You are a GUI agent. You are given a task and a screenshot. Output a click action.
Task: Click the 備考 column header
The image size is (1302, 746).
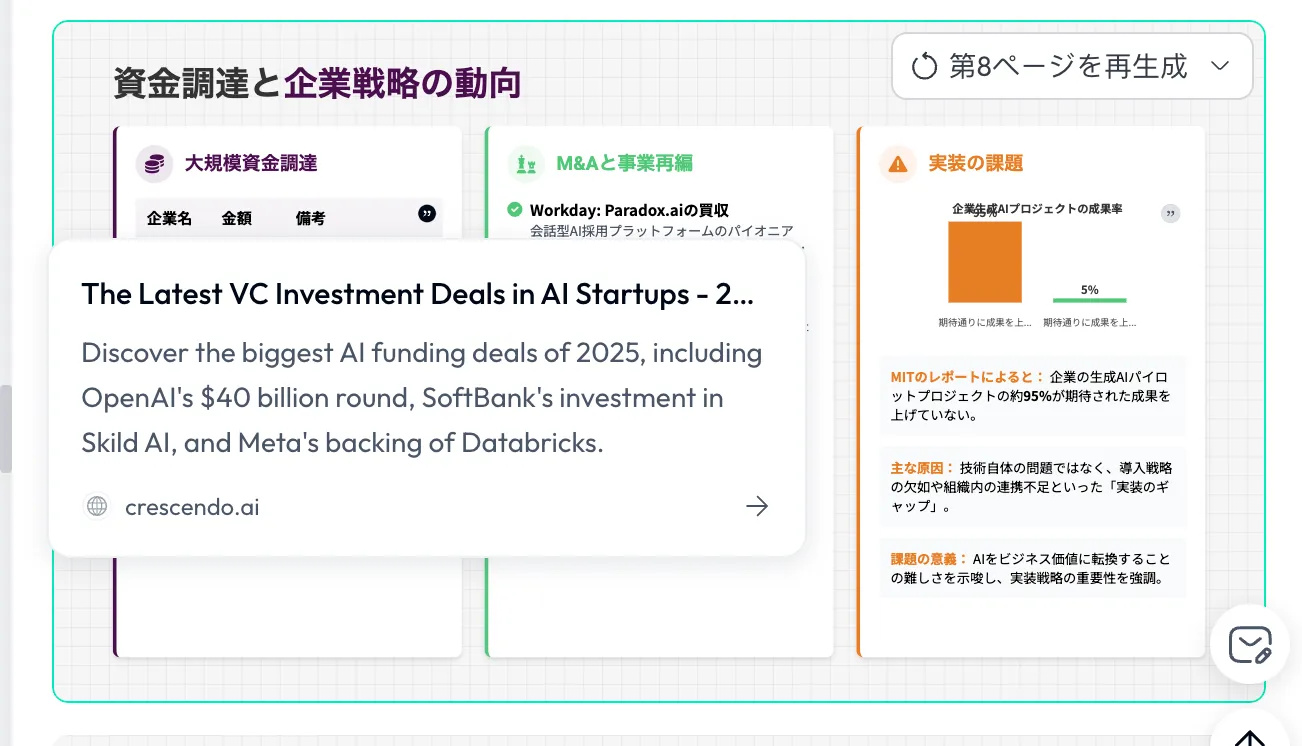coord(310,218)
